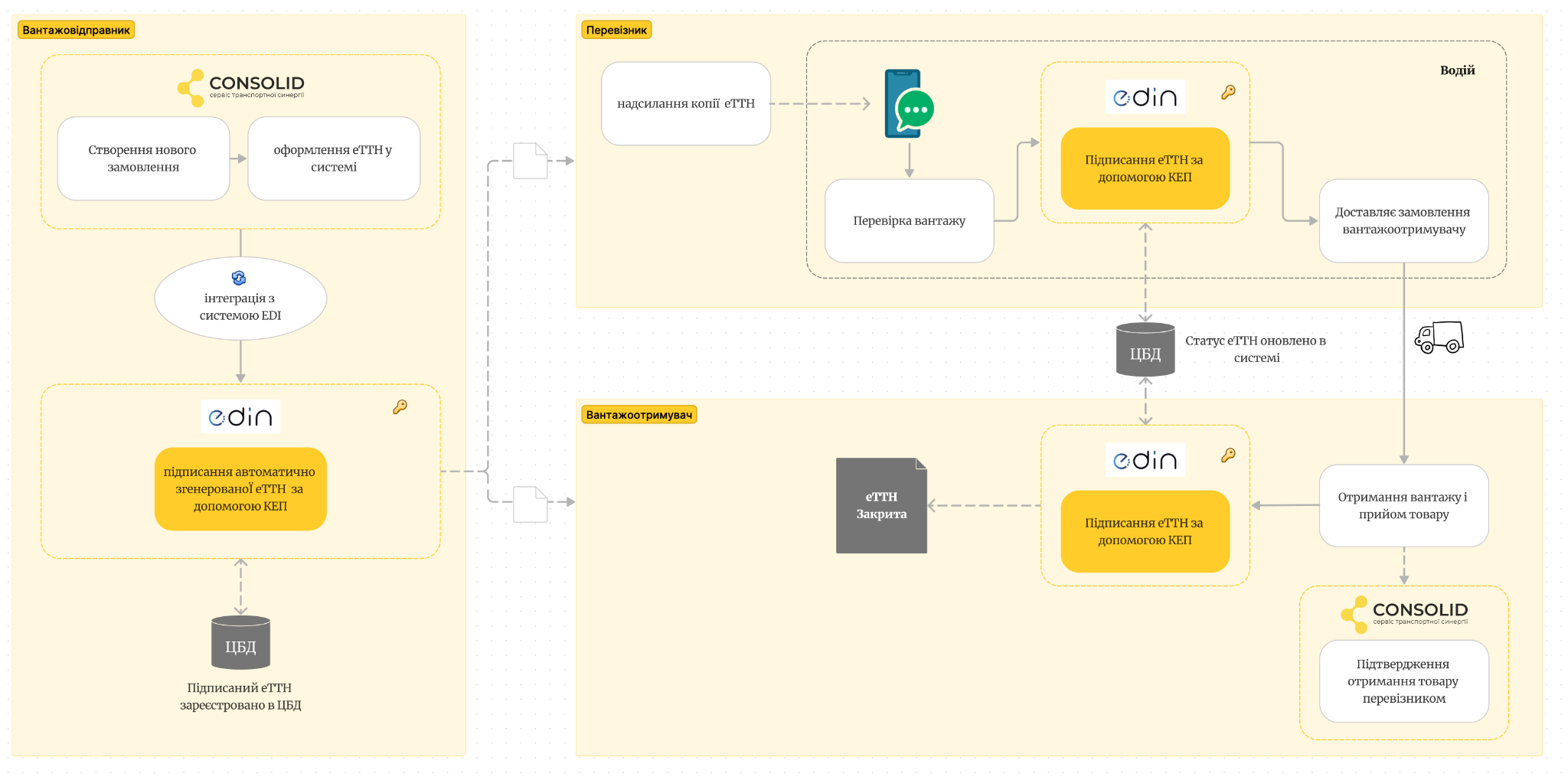1568x780 pixels.
Task: Click the key icon in Вантажовідправник edin block
Action: pyautogui.click(x=400, y=406)
